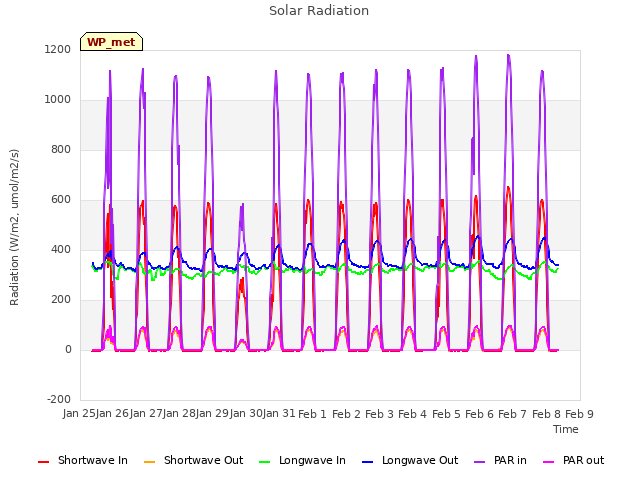The image size is (640, 480).
Task: Click the Longwave In legend label
Action: 312,460
